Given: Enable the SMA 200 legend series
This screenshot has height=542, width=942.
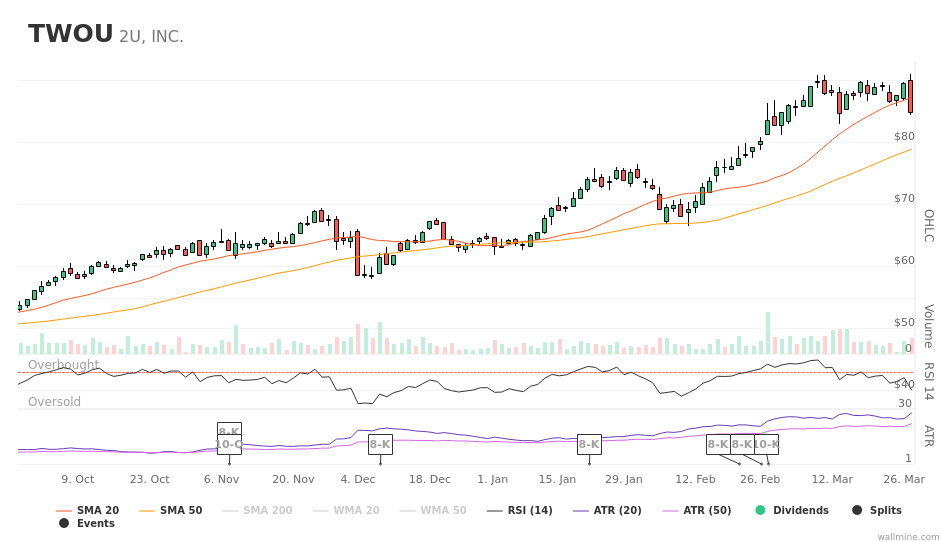Looking at the screenshot, I should [257, 510].
